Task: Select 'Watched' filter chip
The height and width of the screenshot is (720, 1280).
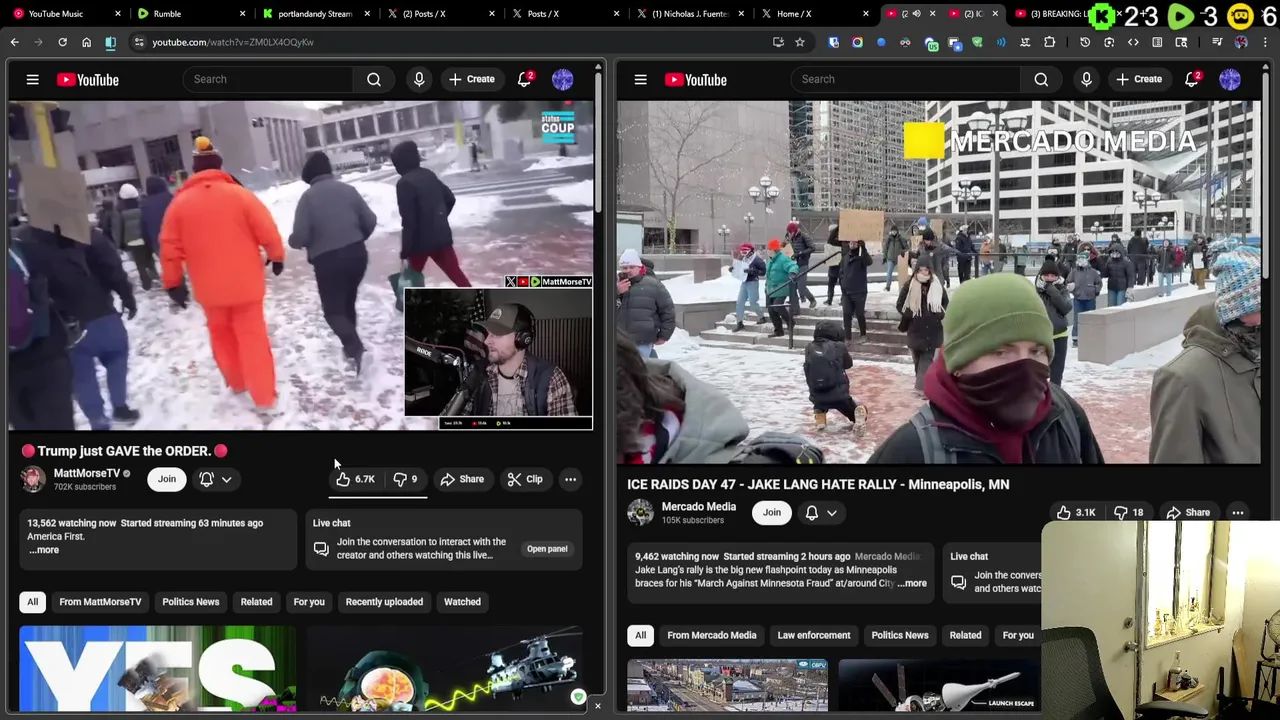Action: (x=462, y=602)
